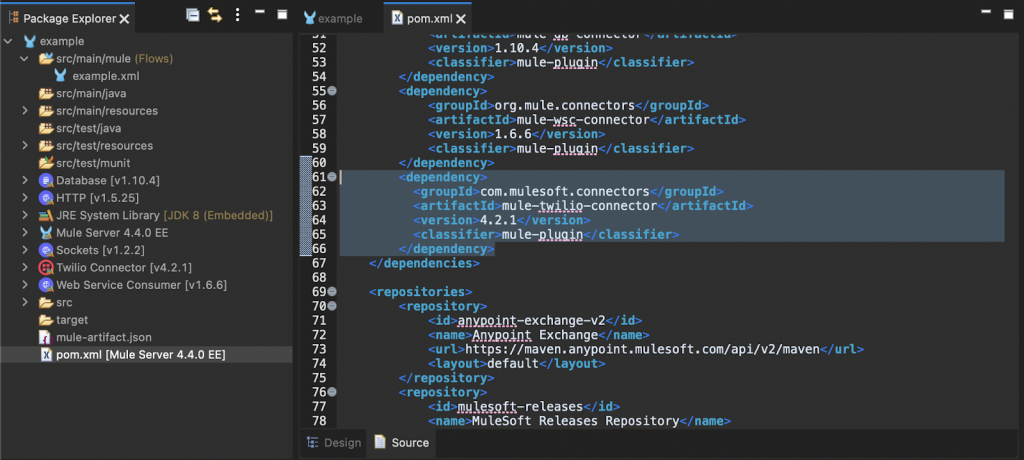The width and height of the screenshot is (1024, 460).
Task: Maximize the editor area
Action: tap(1010, 12)
